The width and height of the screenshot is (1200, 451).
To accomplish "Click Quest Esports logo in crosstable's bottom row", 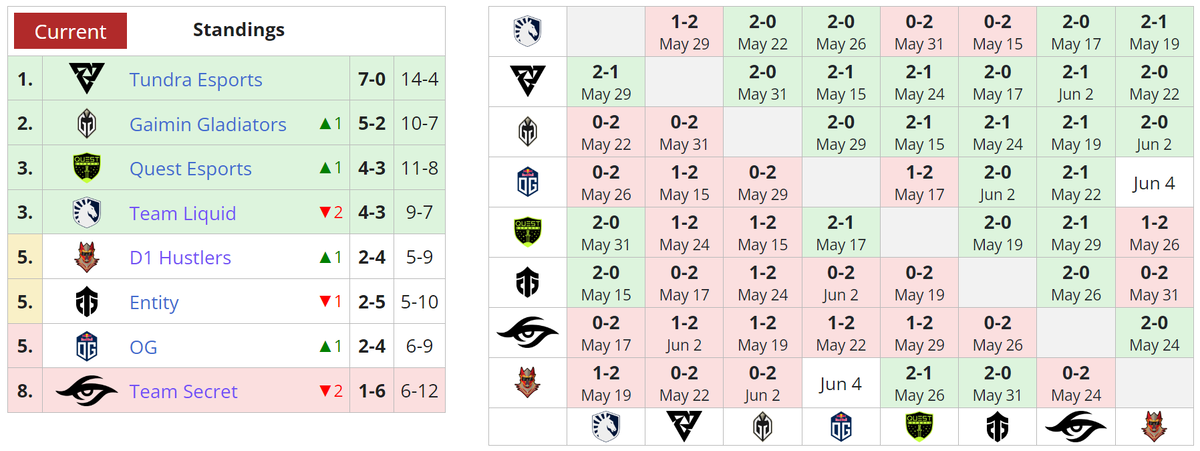I will [x=918, y=426].
